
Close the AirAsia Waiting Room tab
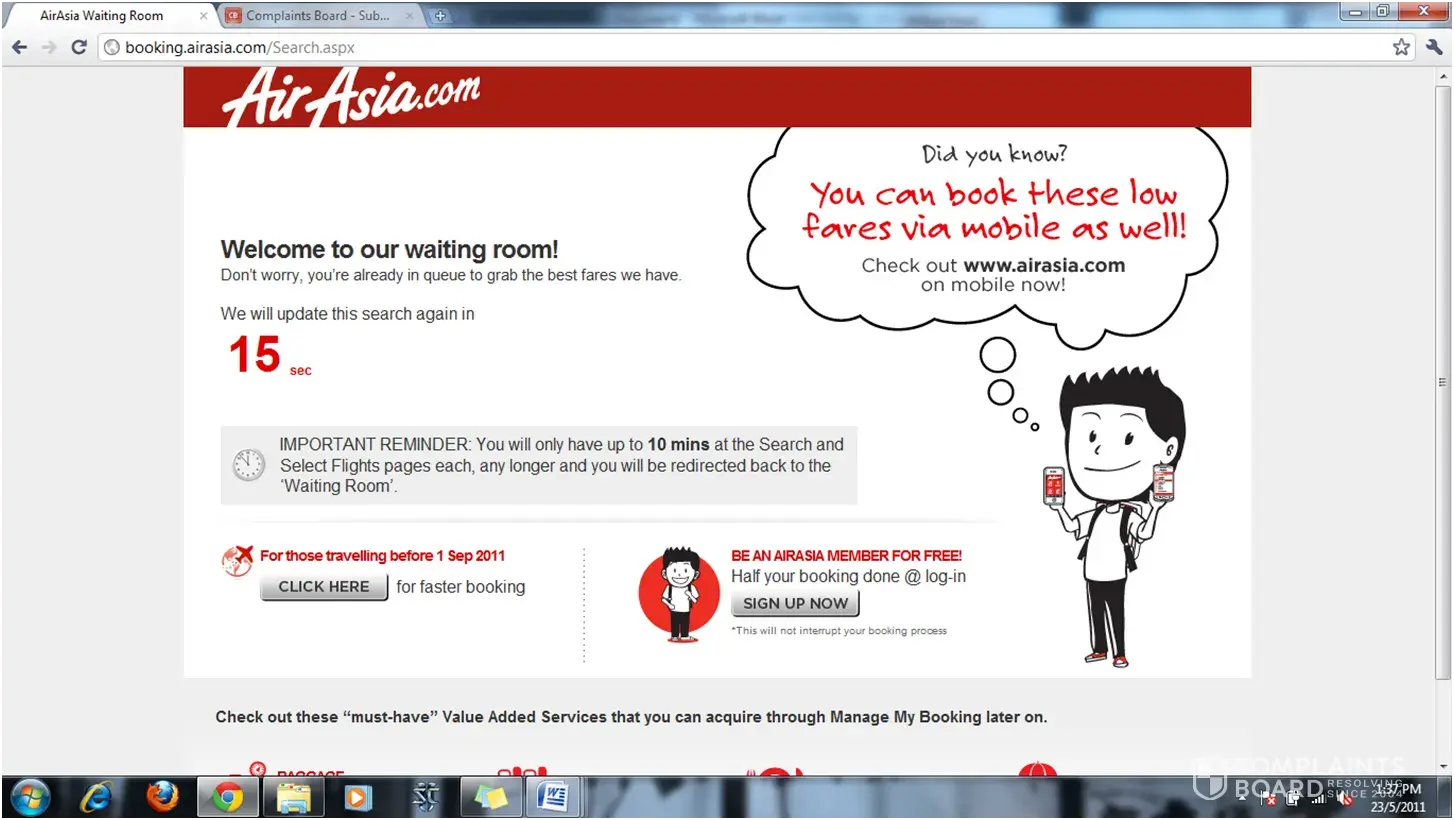[x=204, y=16]
